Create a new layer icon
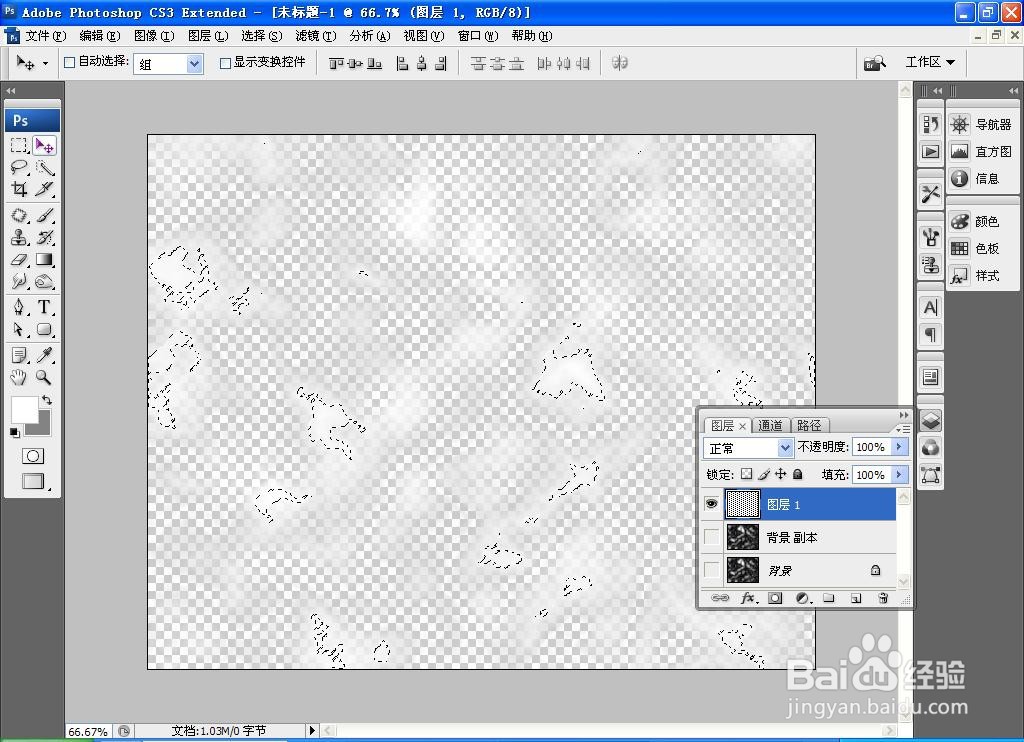The image size is (1024, 742). tap(856, 598)
